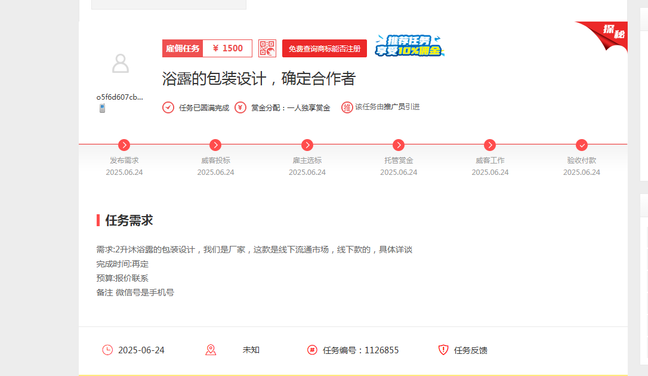This screenshot has height=376, width=648.
Task: Click the 发布需求 timeline step marker
Action: pos(124,145)
